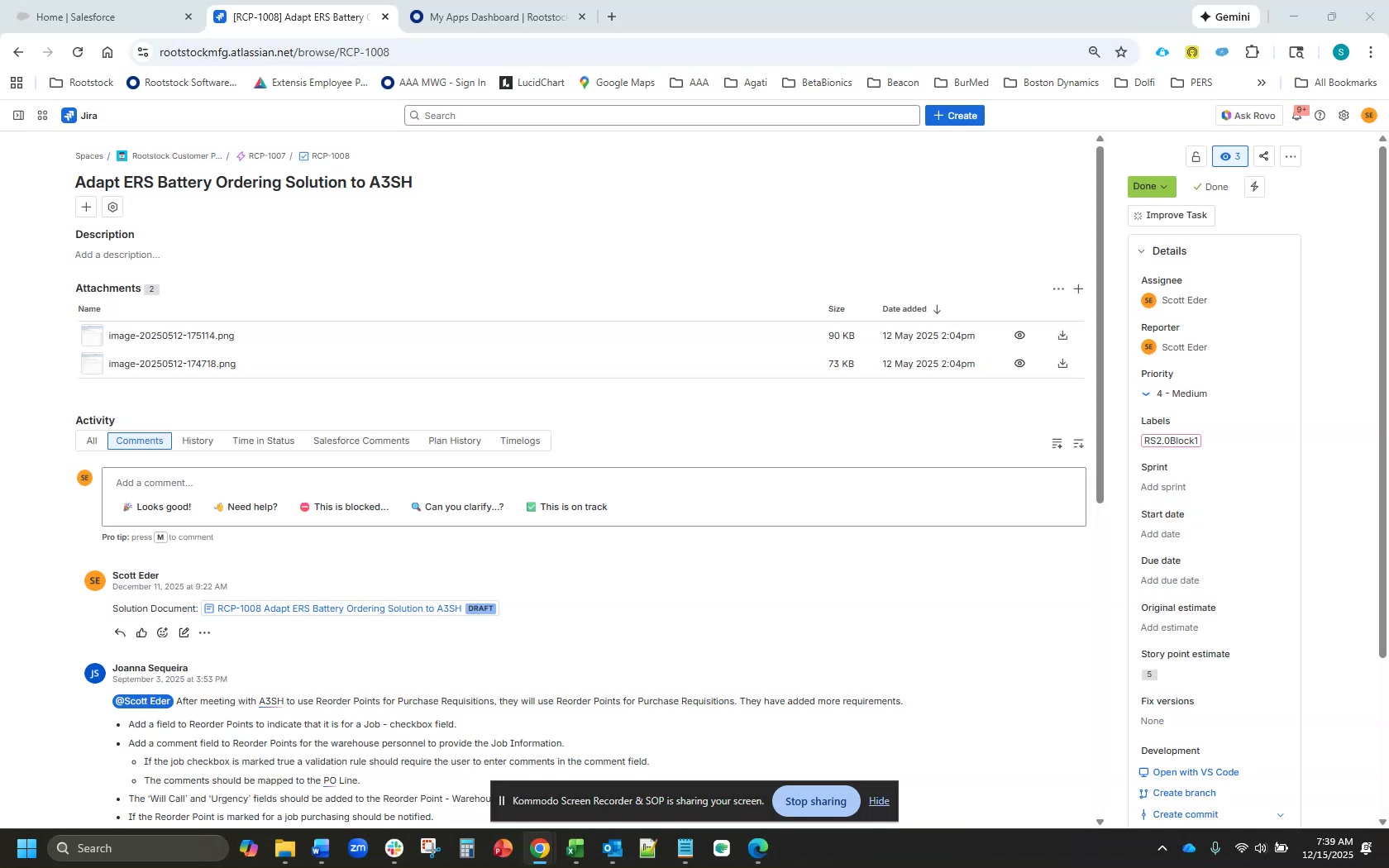This screenshot has height=868, width=1389.
Task: Change the 4 - Medium priority value
Action: click(1181, 394)
